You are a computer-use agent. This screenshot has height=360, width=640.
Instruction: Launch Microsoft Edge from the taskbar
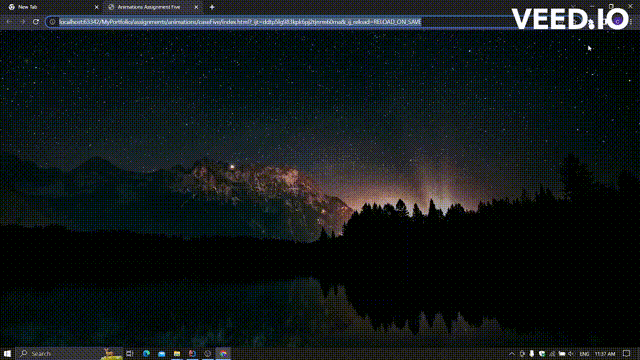coord(146,353)
